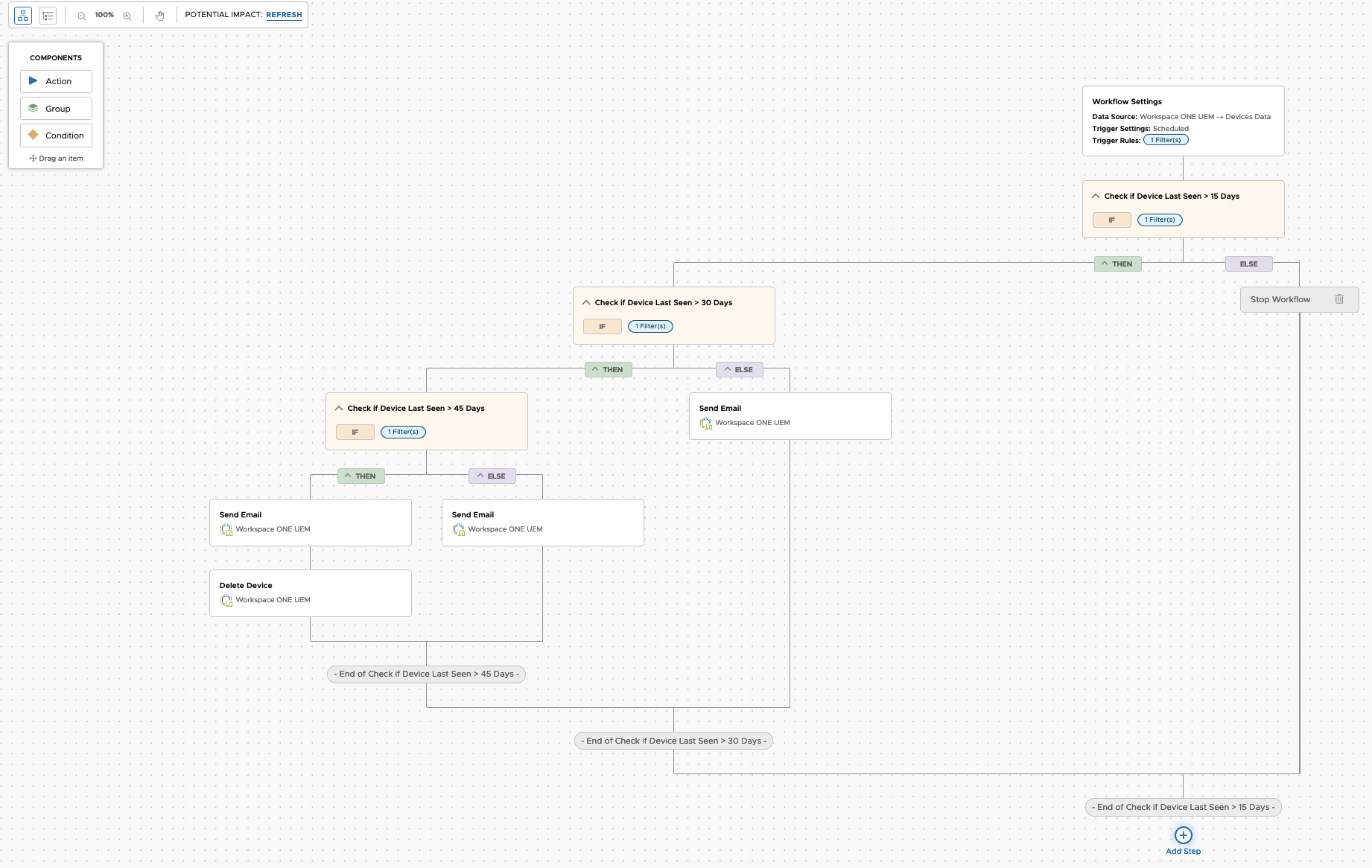Click the orange Condition diamond icon
The height and width of the screenshot is (868, 1372).
[33, 135]
